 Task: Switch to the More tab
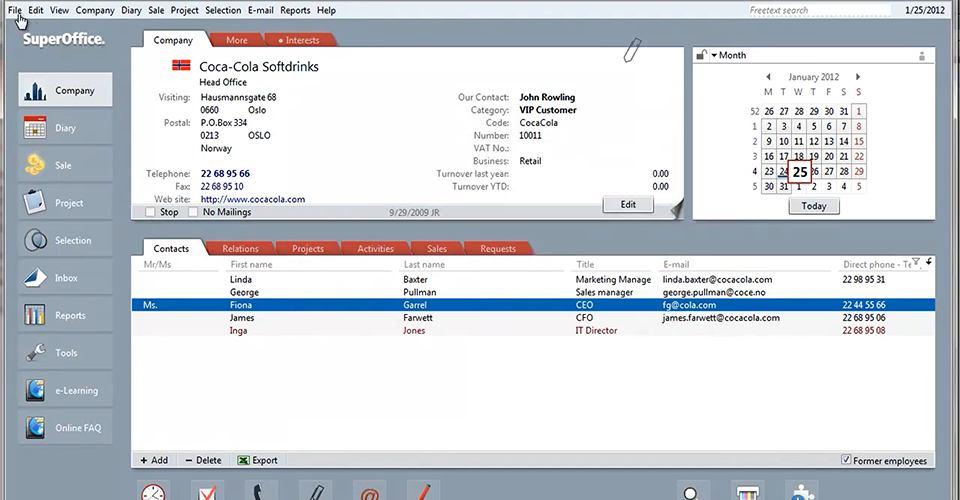[x=237, y=40]
